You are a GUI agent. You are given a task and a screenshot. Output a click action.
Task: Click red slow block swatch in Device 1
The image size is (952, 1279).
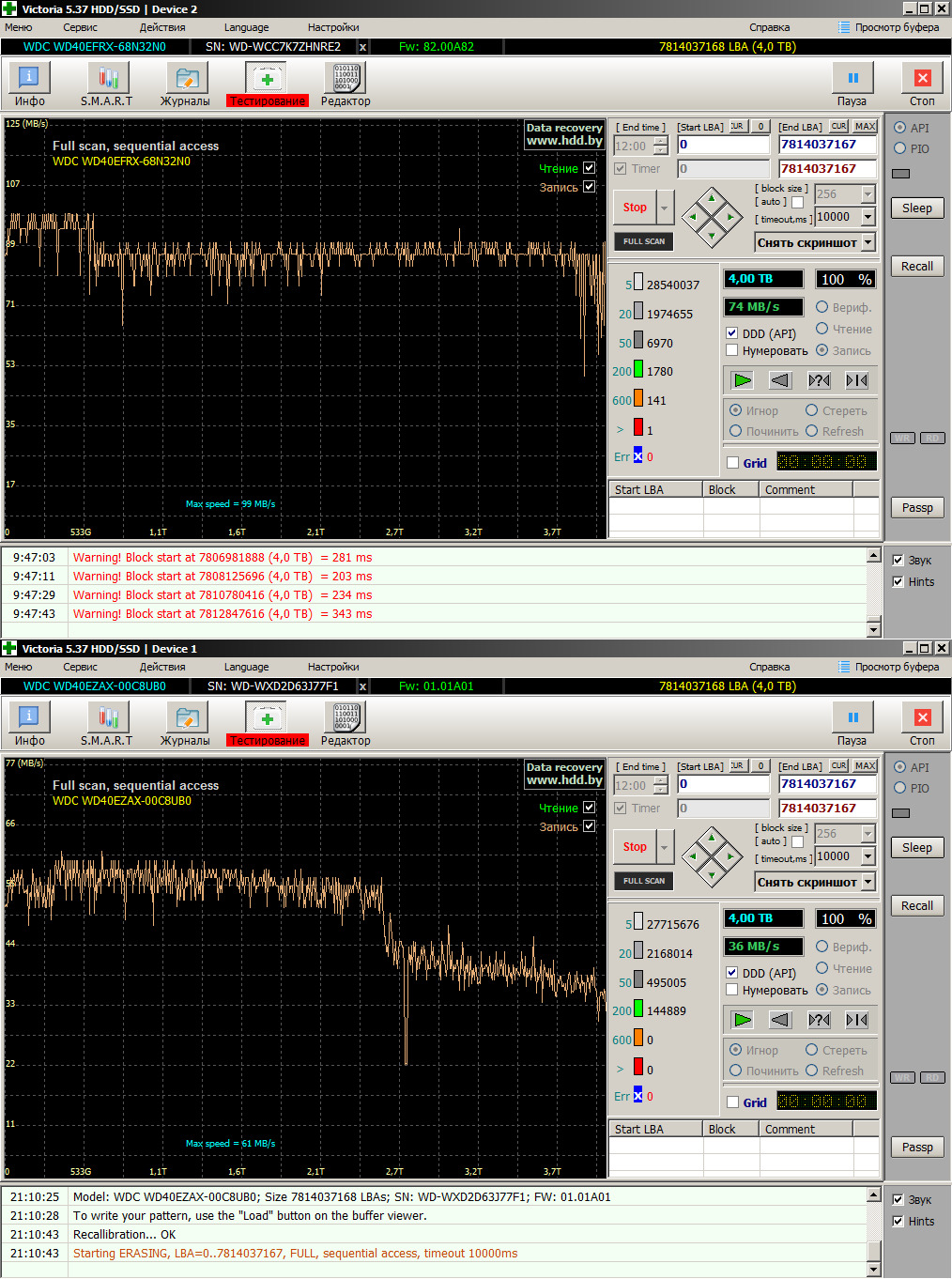click(x=638, y=1067)
